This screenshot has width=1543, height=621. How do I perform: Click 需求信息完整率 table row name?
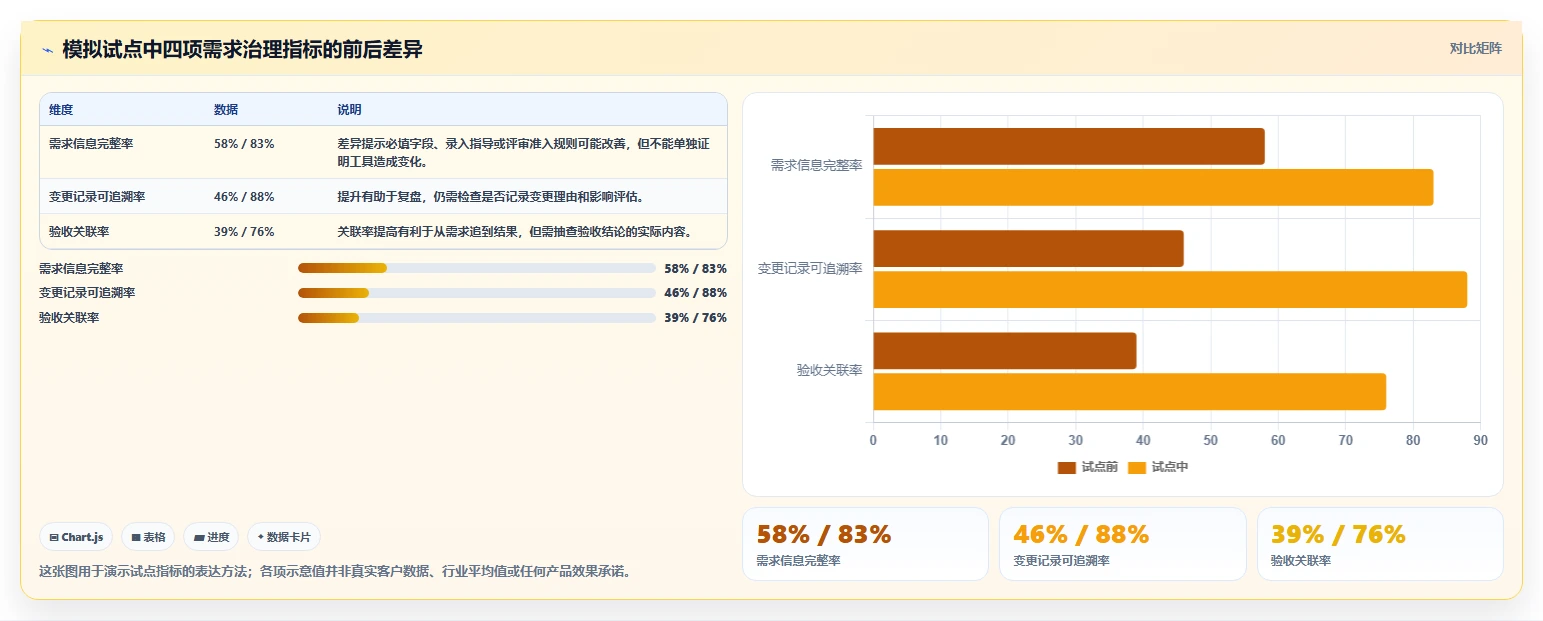click(91, 144)
